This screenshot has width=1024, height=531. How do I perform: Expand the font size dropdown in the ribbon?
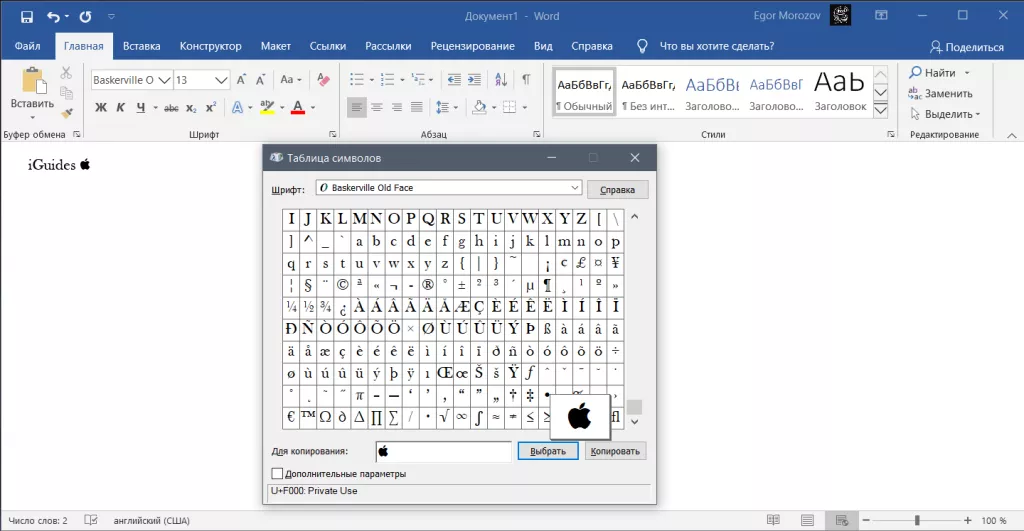(x=221, y=79)
